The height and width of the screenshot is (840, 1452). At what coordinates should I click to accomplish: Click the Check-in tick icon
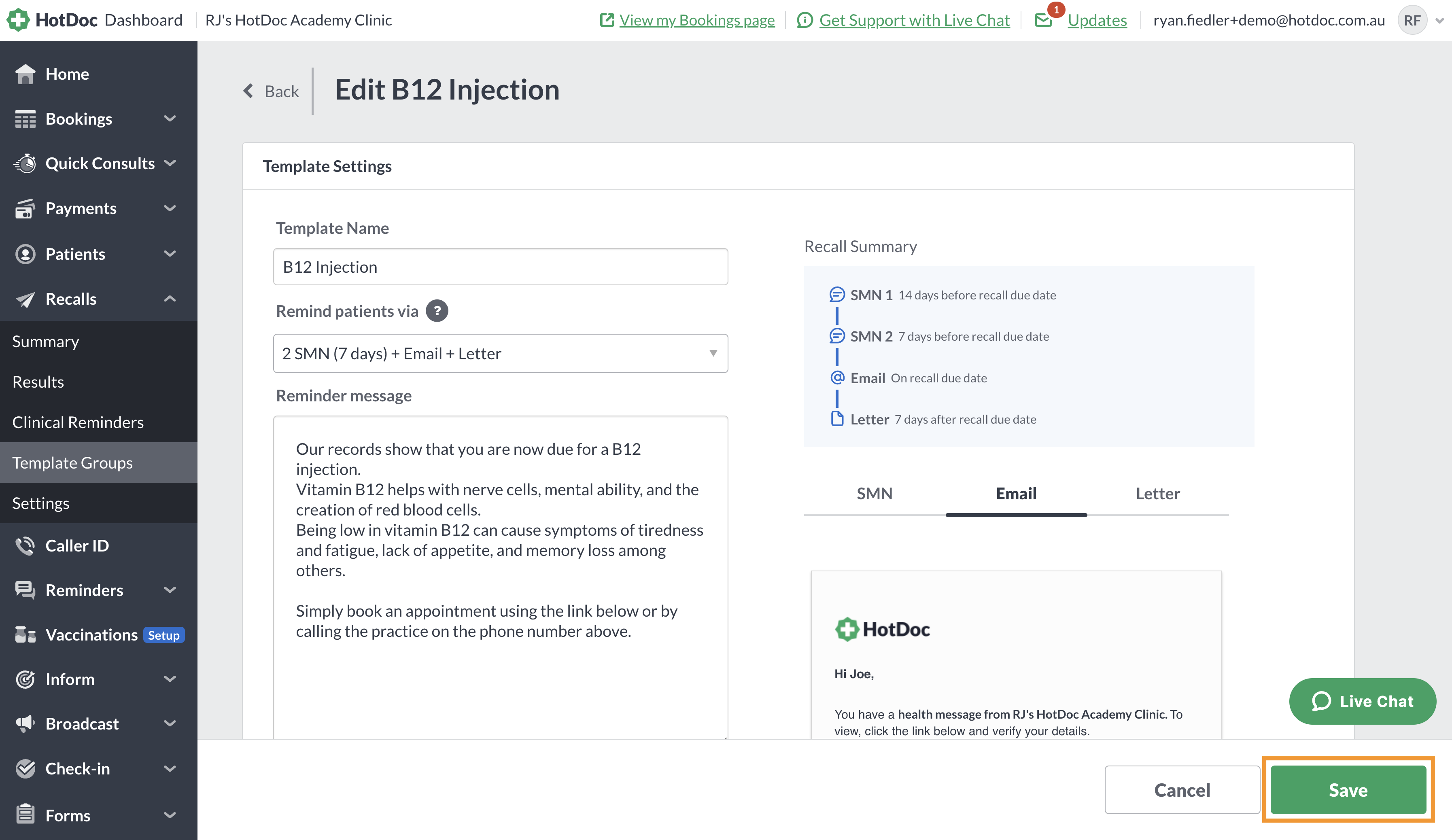(25, 768)
